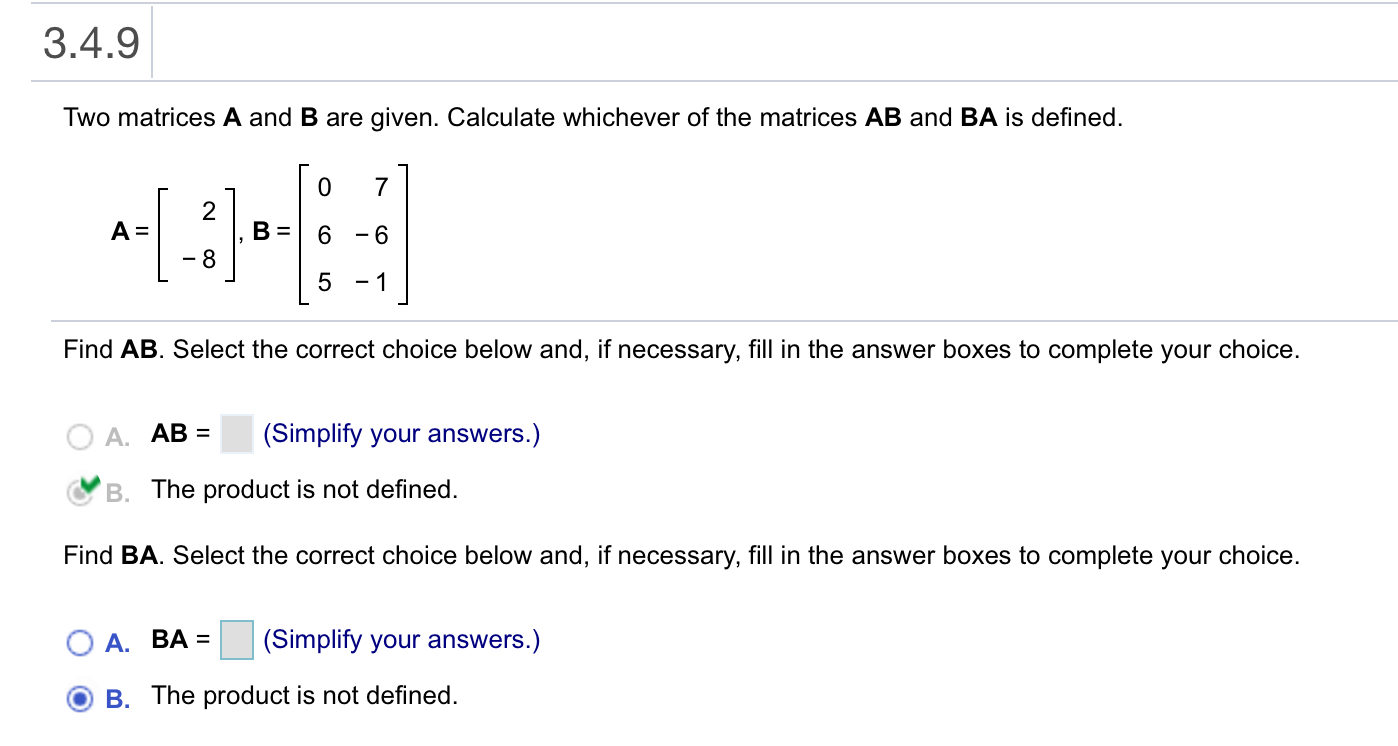Click the Simplify your answers text beside BA
1398x746 pixels.
pos(401,640)
